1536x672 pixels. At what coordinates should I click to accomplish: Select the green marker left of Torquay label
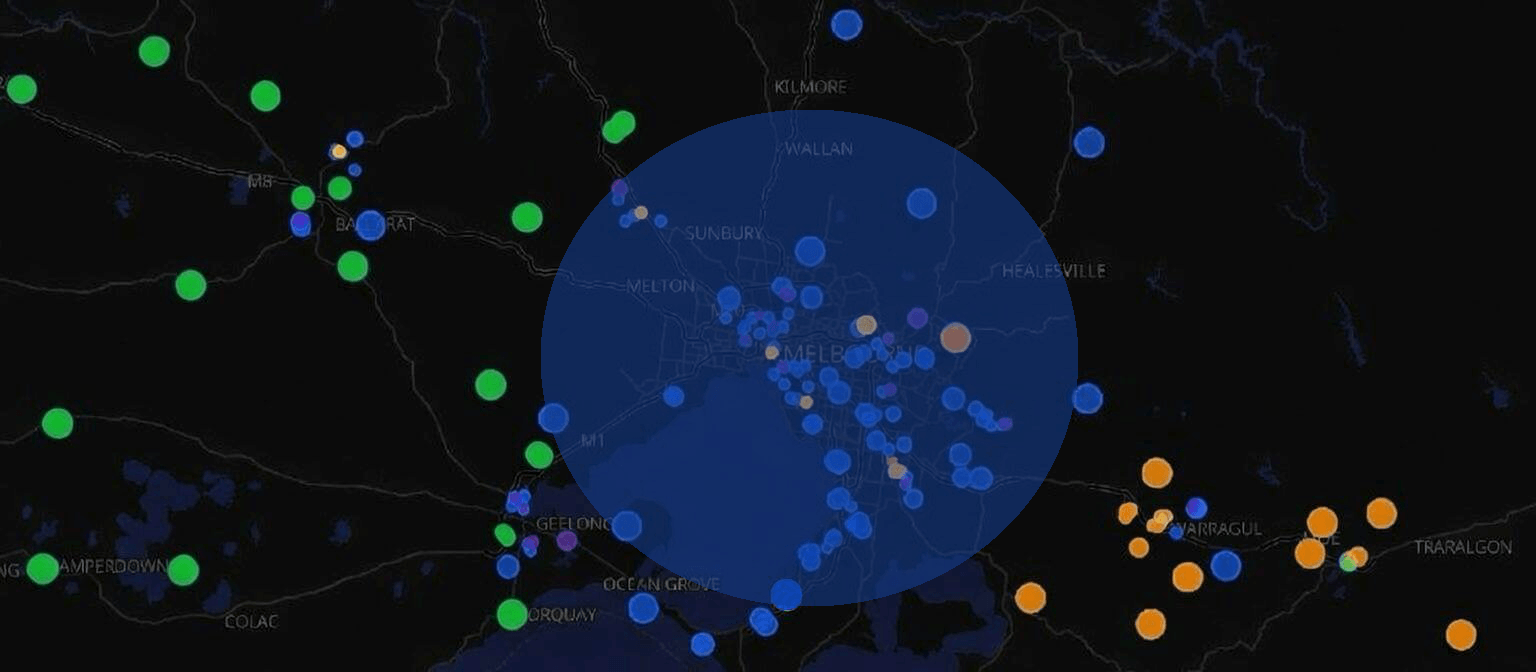(x=512, y=614)
